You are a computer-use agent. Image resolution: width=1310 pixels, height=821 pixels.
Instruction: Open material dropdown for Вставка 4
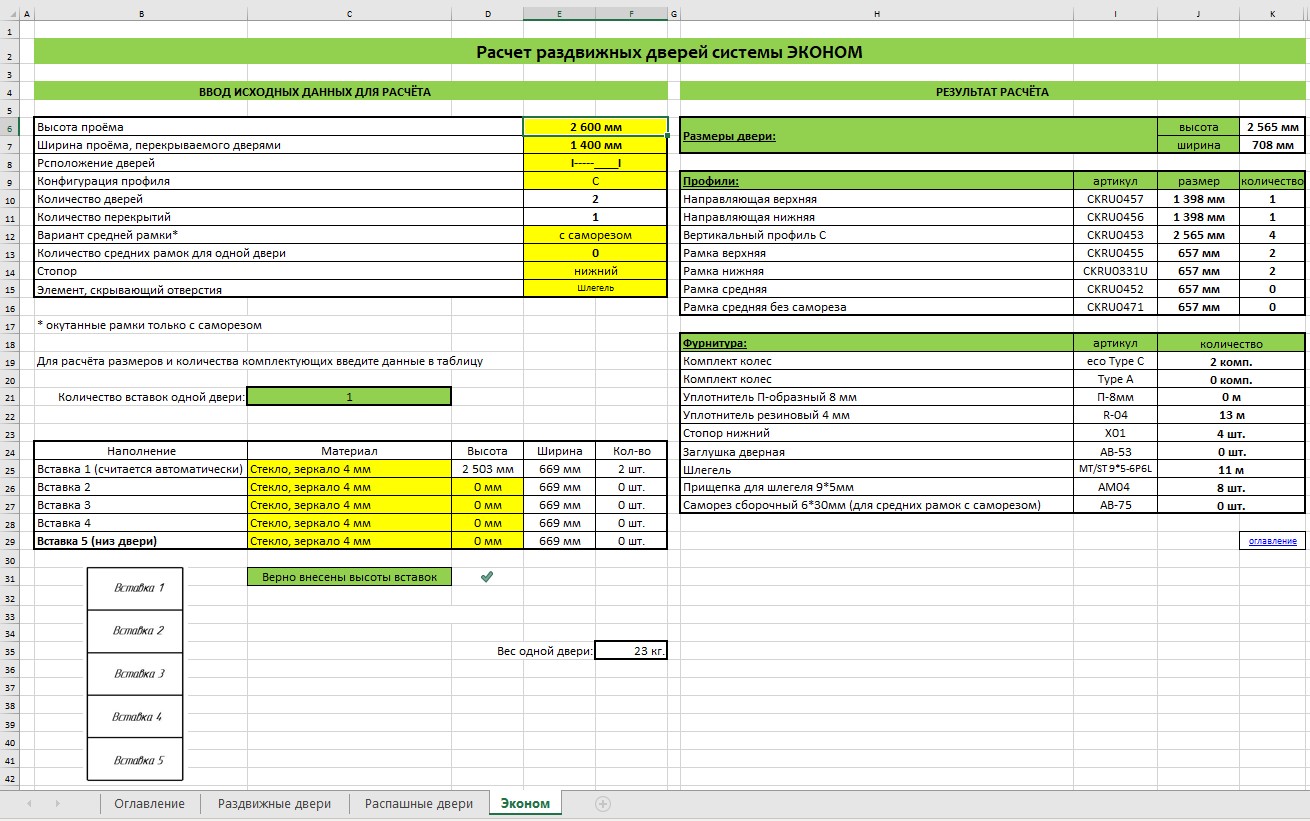click(349, 523)
